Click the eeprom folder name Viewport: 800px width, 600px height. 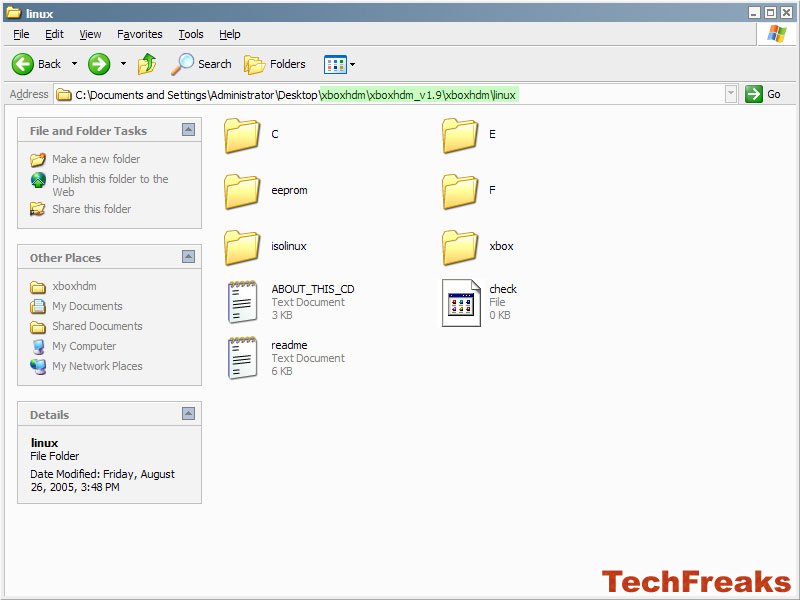(x=289, y=190)
